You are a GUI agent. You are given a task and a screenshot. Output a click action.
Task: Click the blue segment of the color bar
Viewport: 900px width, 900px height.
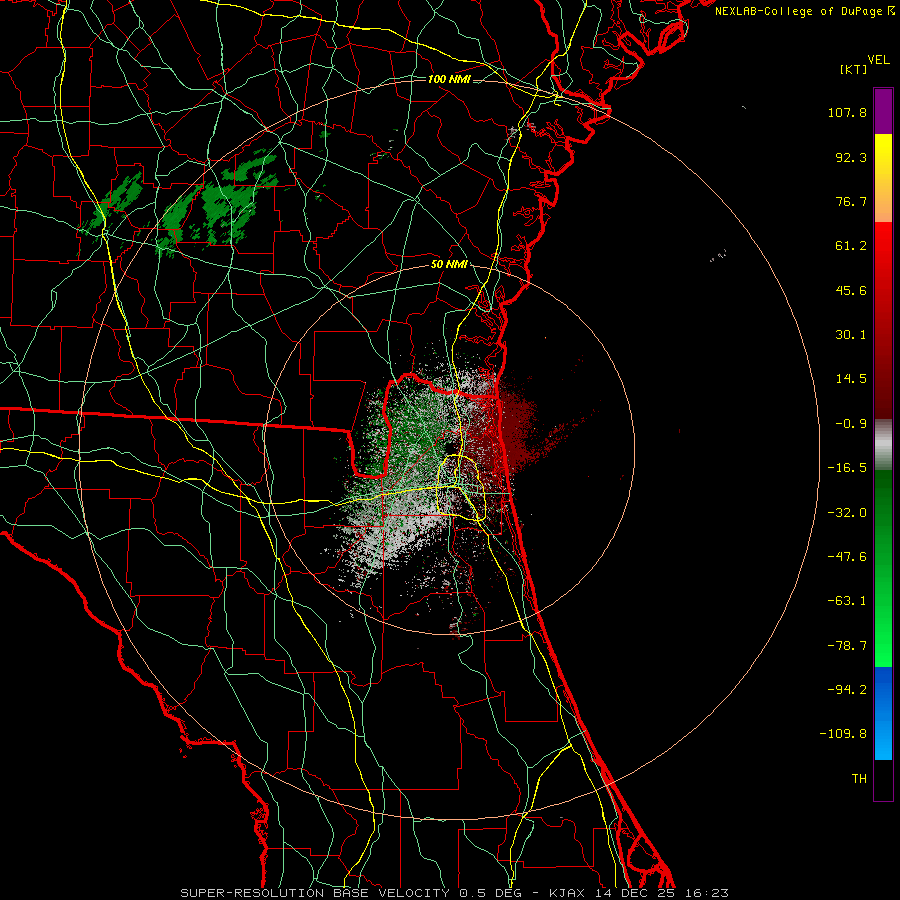click(x=883, y=713)
